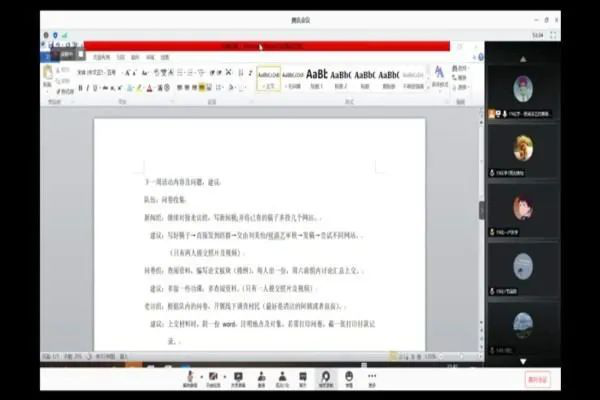Toggle Bold formatting in the Word ribbon
600x400 pixels.
[81, 88]
